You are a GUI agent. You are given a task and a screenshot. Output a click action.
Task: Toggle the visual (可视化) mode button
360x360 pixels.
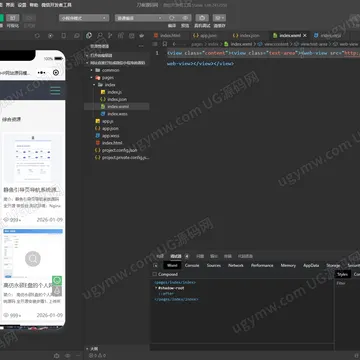click(13, 18)
